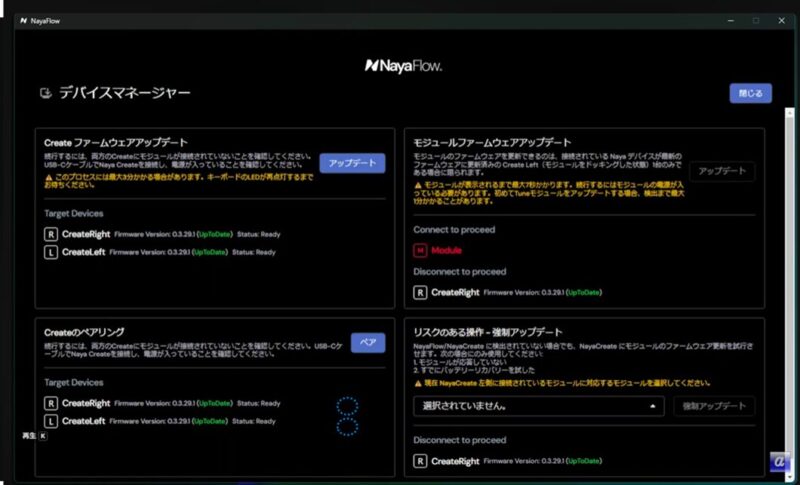The image size is (800, 485).
Task: Click the upper dotted circle pairing indicator
Action: point(347,406)
